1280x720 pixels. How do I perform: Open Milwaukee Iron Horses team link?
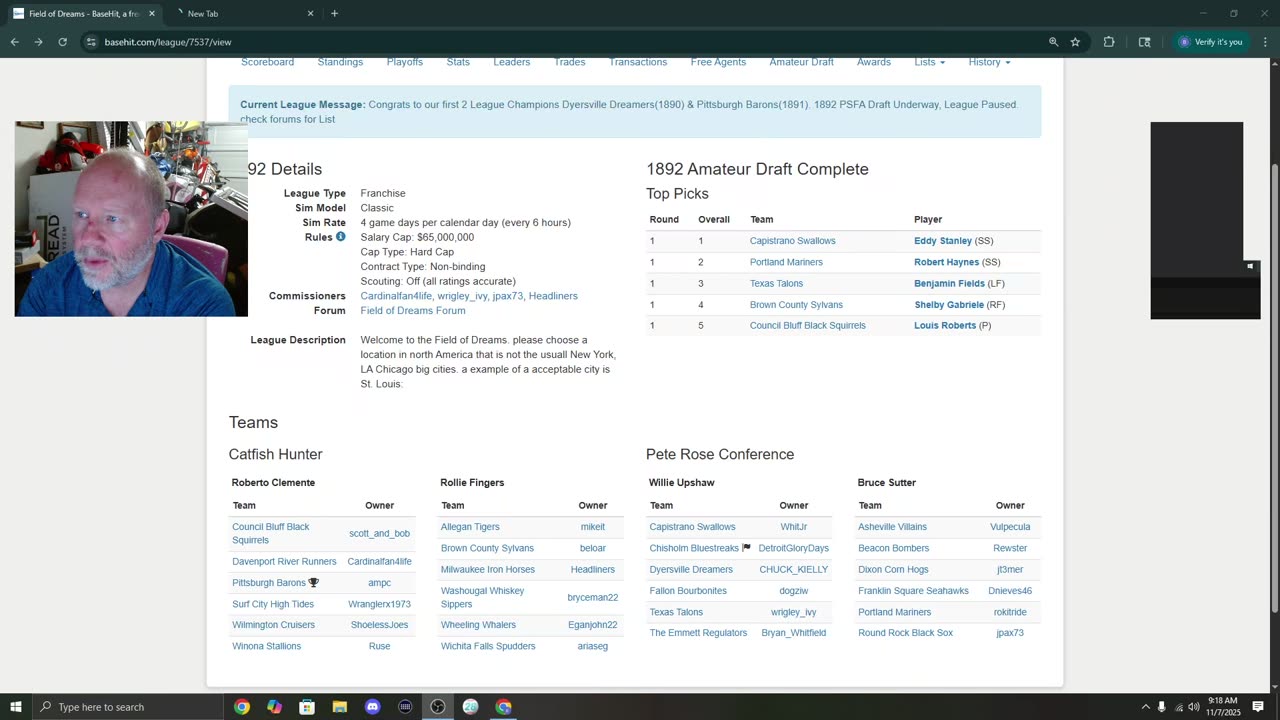point(488,570)
